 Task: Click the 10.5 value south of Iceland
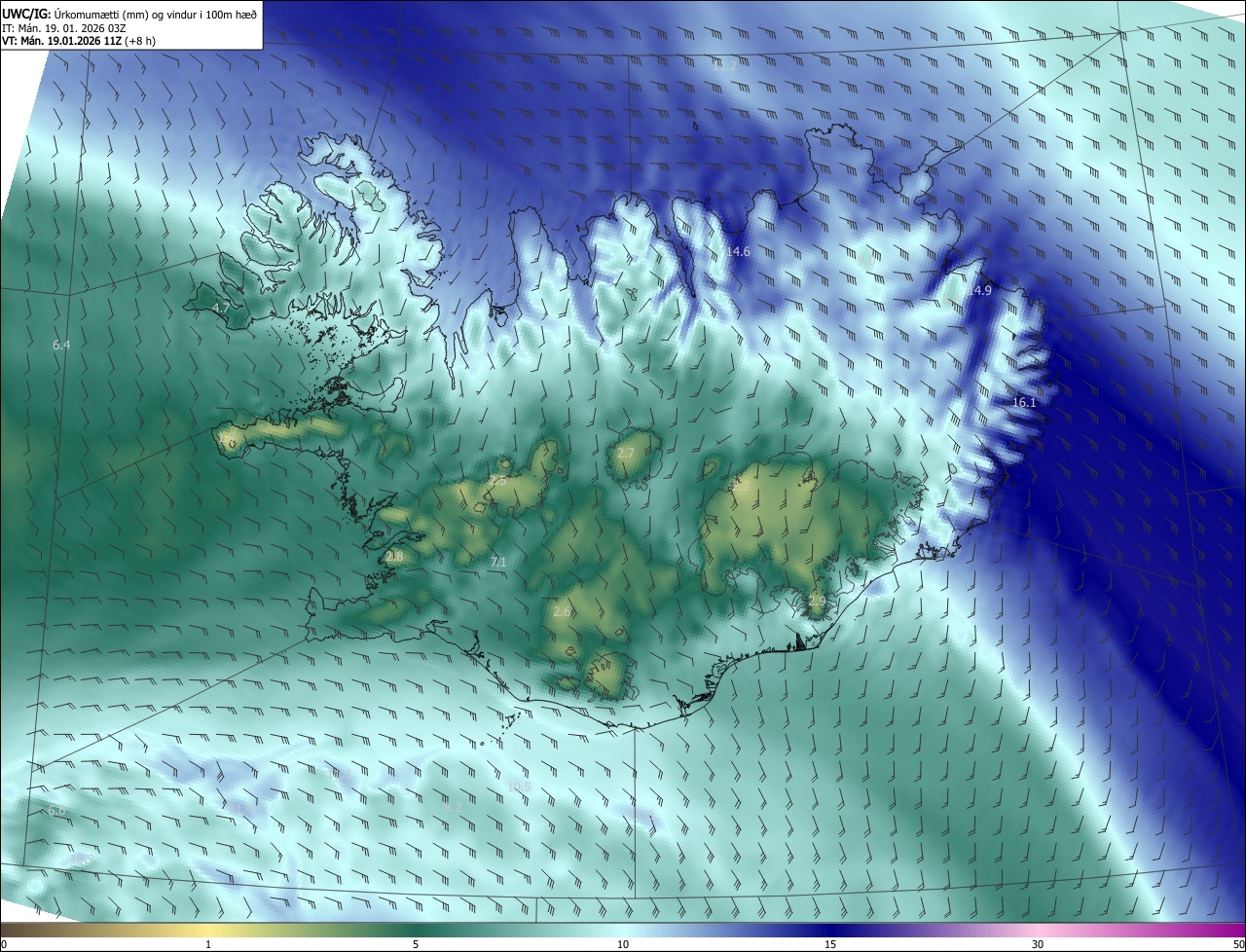pyautogui.click(x=520, y=787)
